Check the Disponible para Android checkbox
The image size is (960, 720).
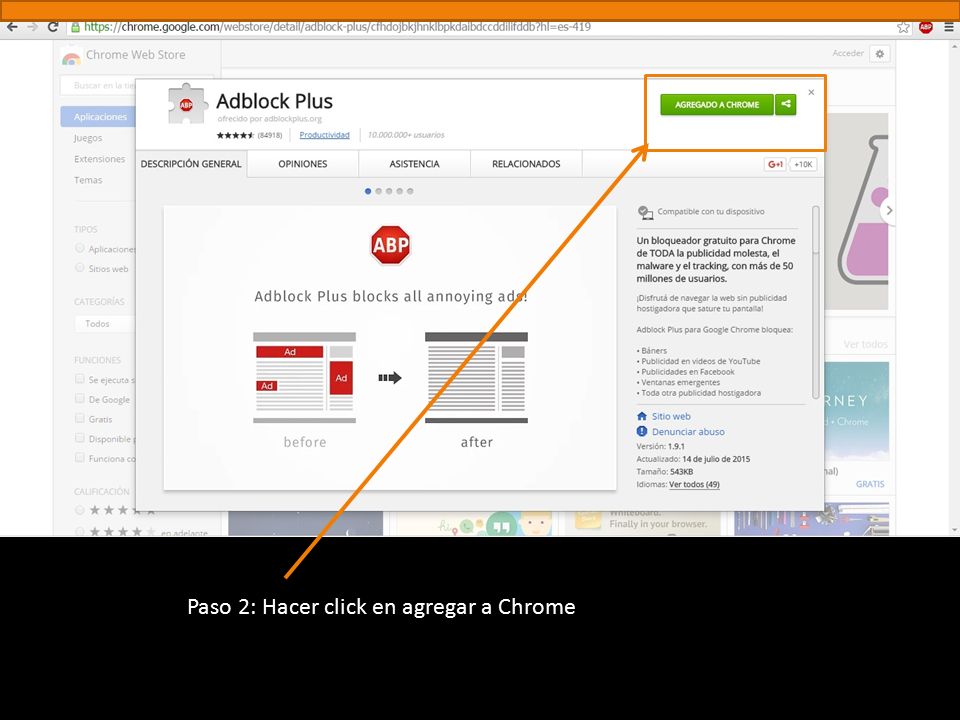[80, 438]
